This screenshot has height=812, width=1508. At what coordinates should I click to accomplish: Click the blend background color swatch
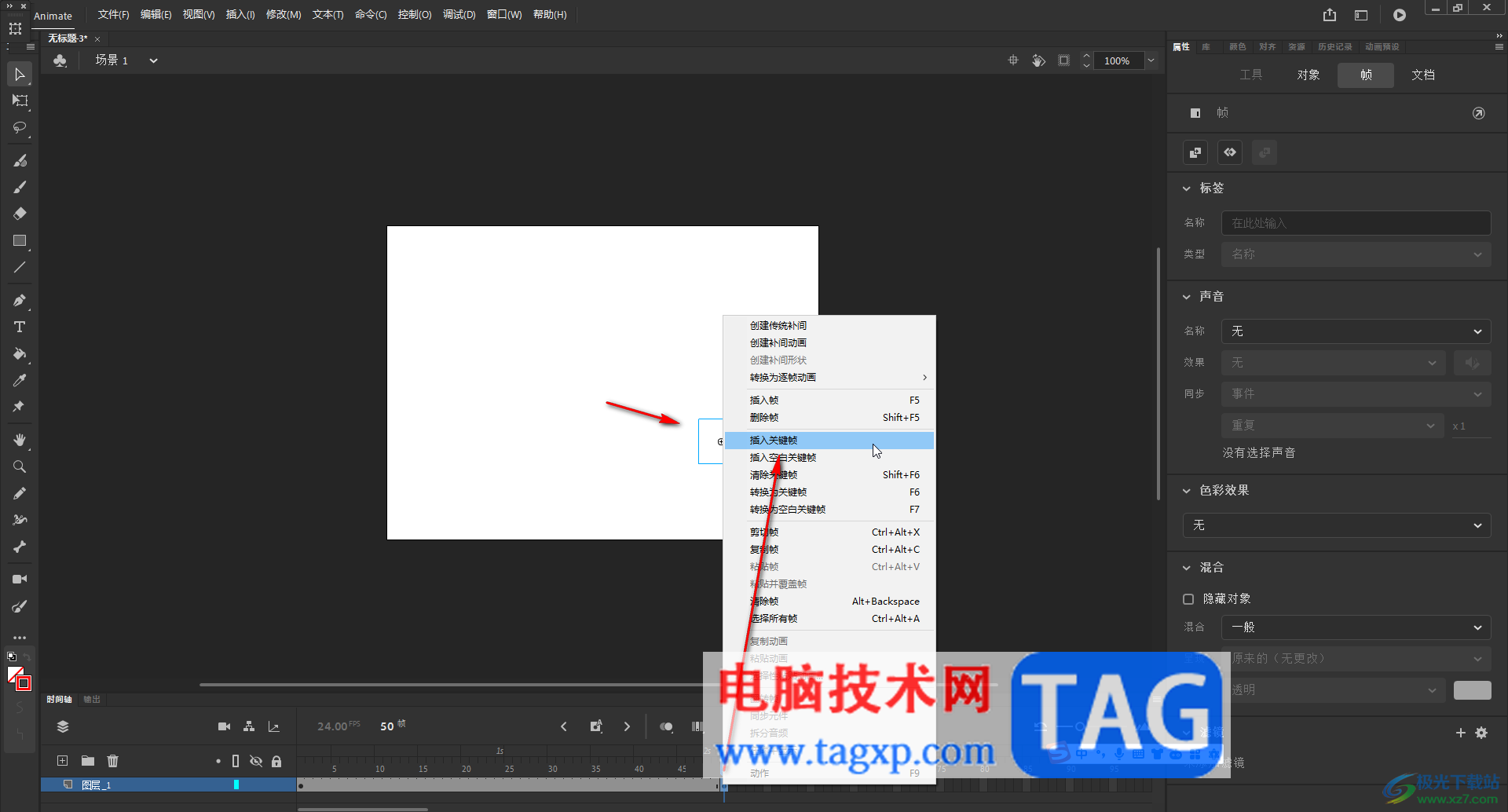coord(1472,690)
